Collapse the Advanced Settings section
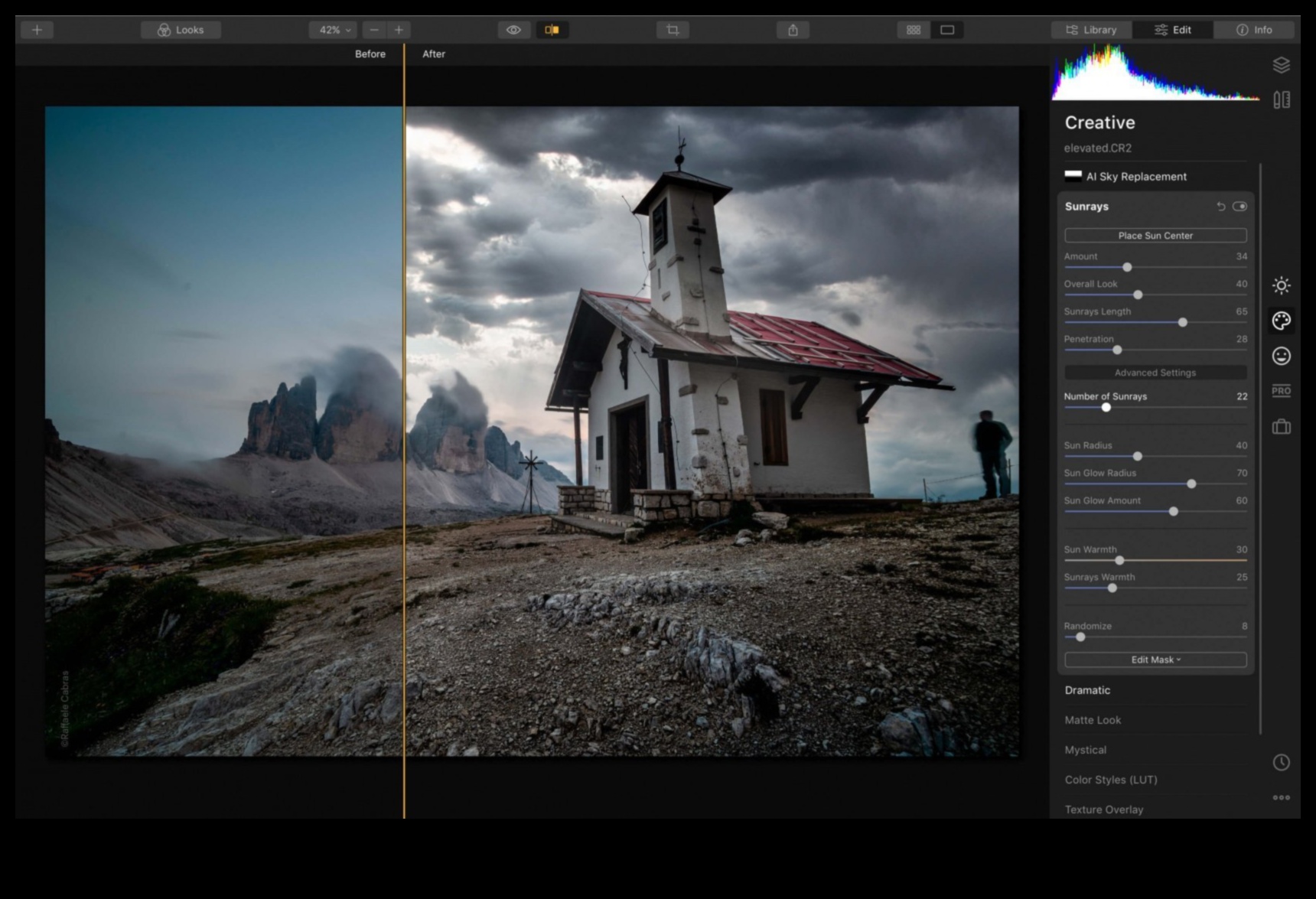Image resolution: width=1316 pixels, height=899 pixels. [1155, 373]
